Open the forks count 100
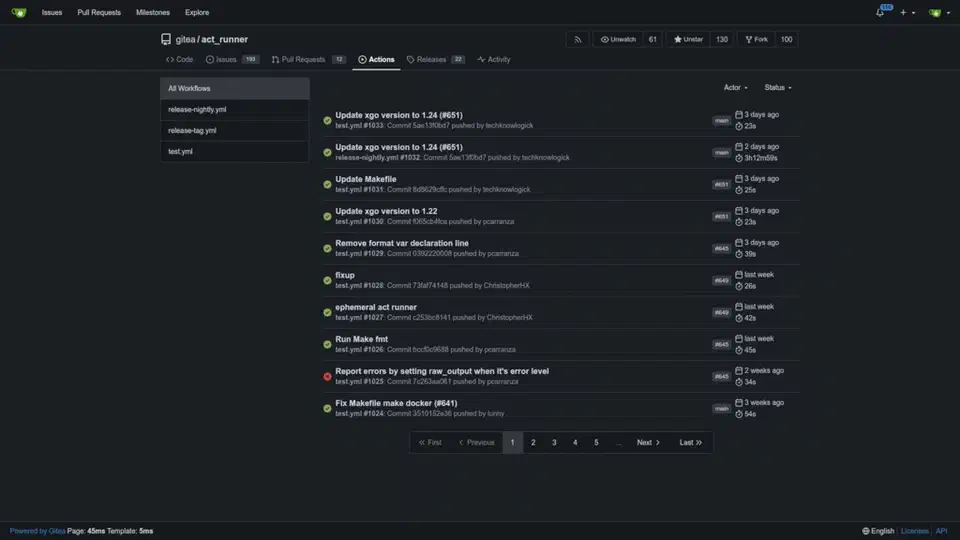960x540 pixels. coord(786,39)
